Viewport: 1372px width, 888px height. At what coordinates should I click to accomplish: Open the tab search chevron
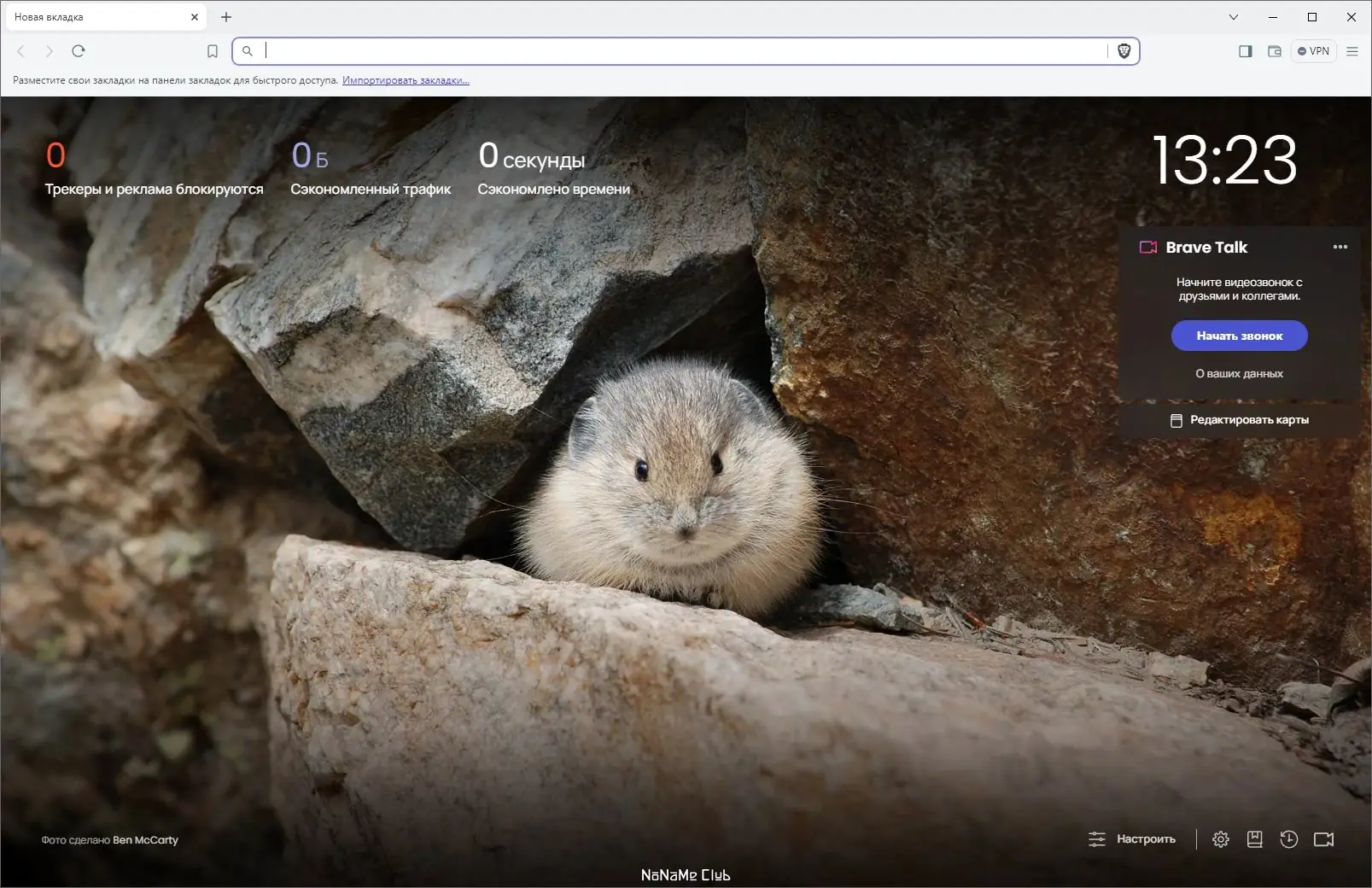tap(1233, 17)
